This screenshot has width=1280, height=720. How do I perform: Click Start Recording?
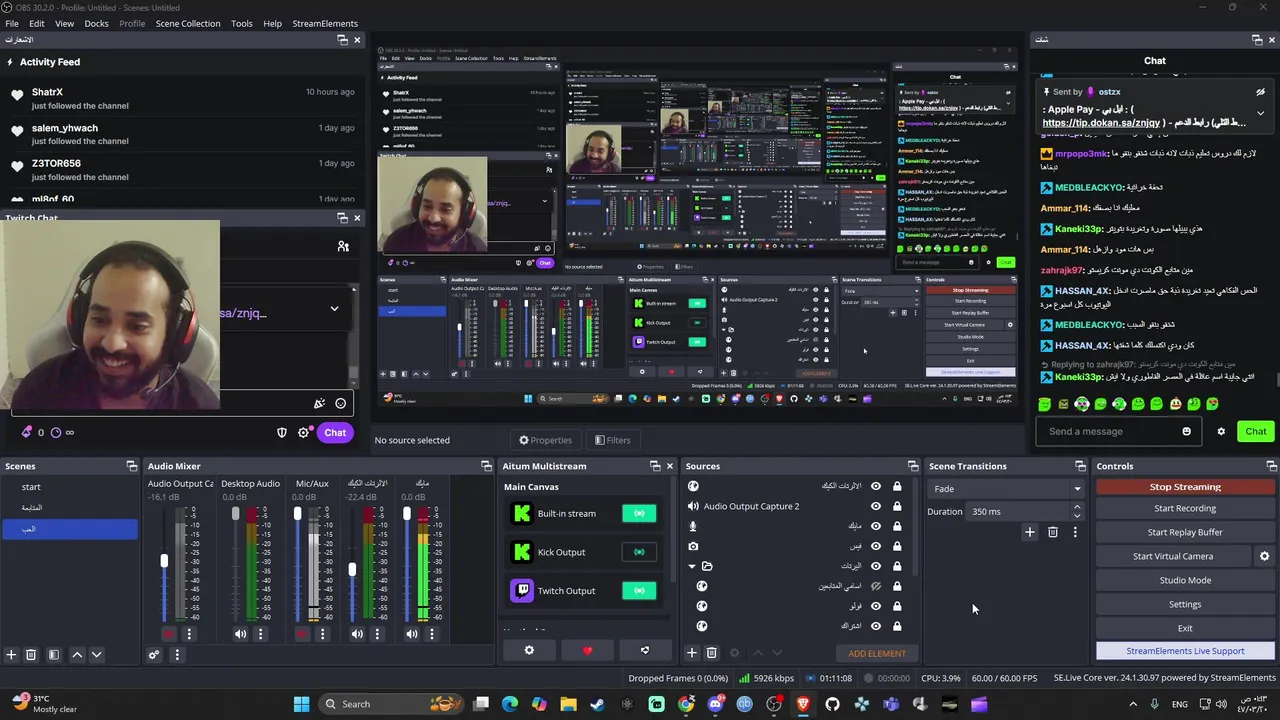click(x=1185, y=508)
